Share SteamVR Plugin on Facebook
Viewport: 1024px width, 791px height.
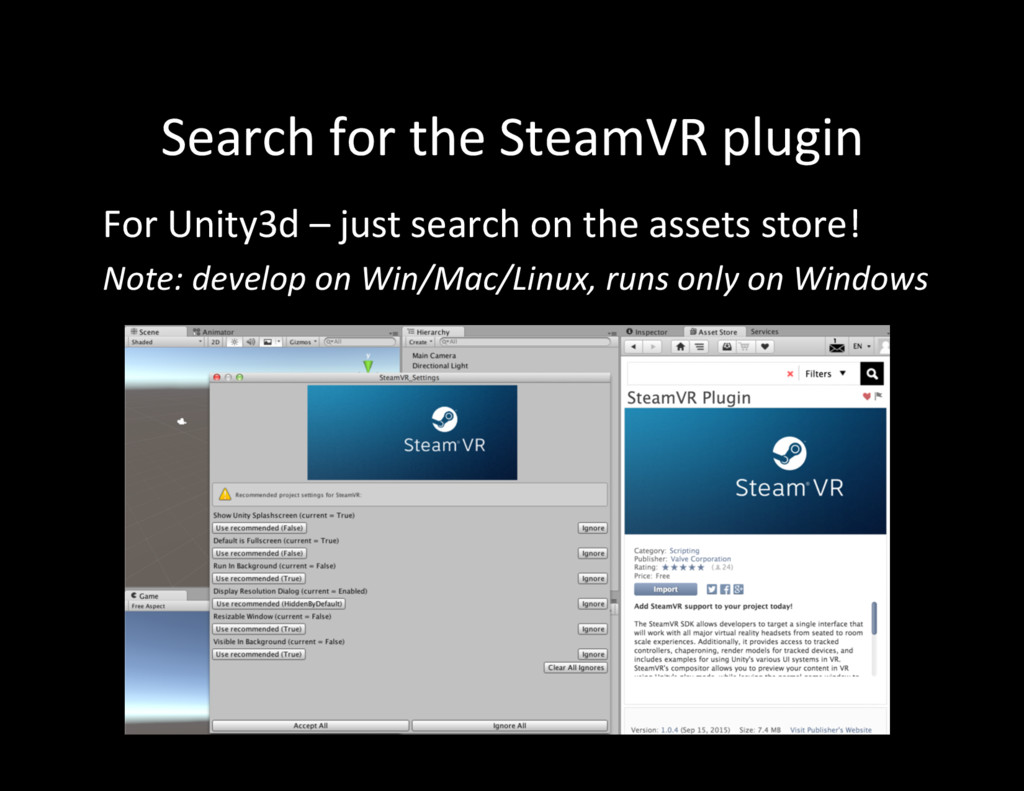click(726, 589)
